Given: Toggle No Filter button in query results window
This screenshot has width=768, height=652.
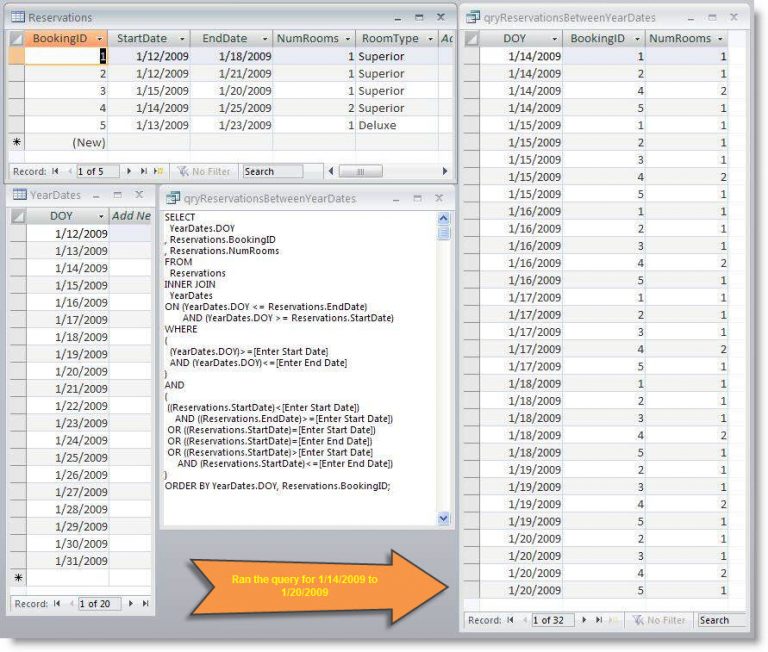Looking at the screenshot, I should 658,620.
